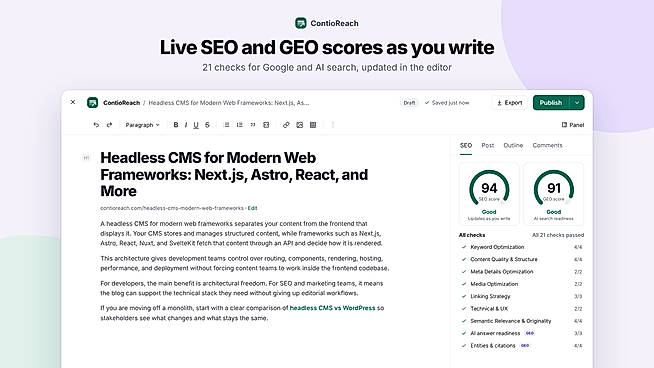Open the Paragraph style dropdown
The width and height of the screenshot is (654, 368).
[142, 125]
